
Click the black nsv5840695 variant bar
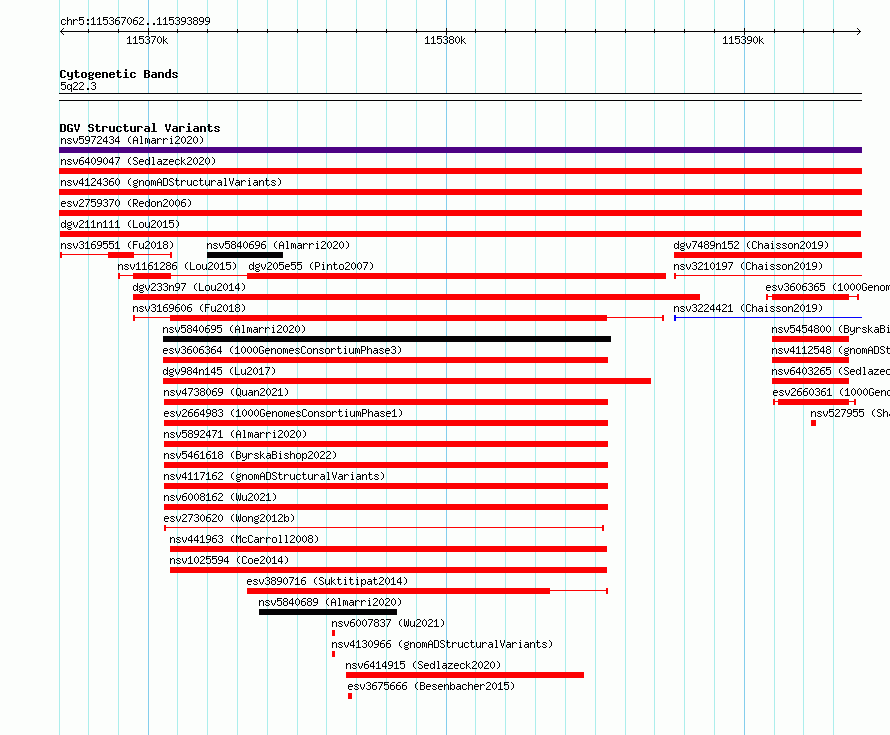tap(387, 339)
